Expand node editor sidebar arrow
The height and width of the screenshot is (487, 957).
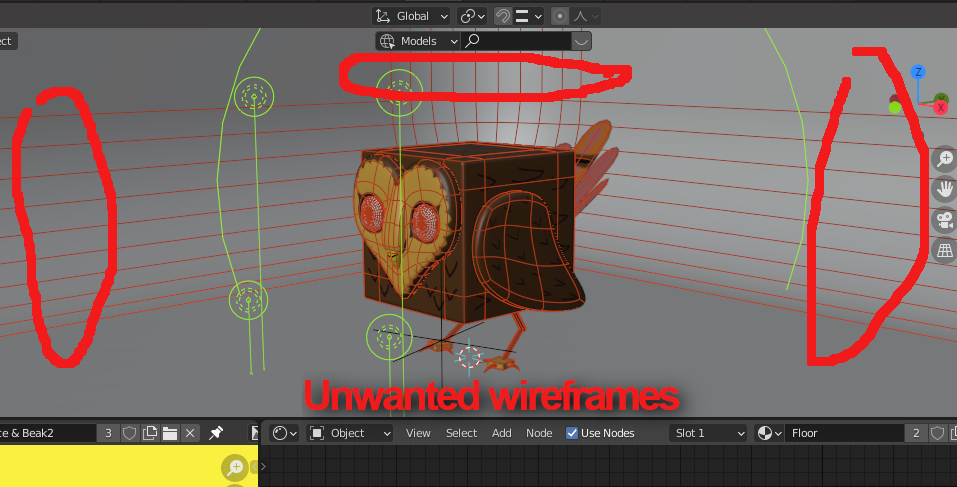263,467
